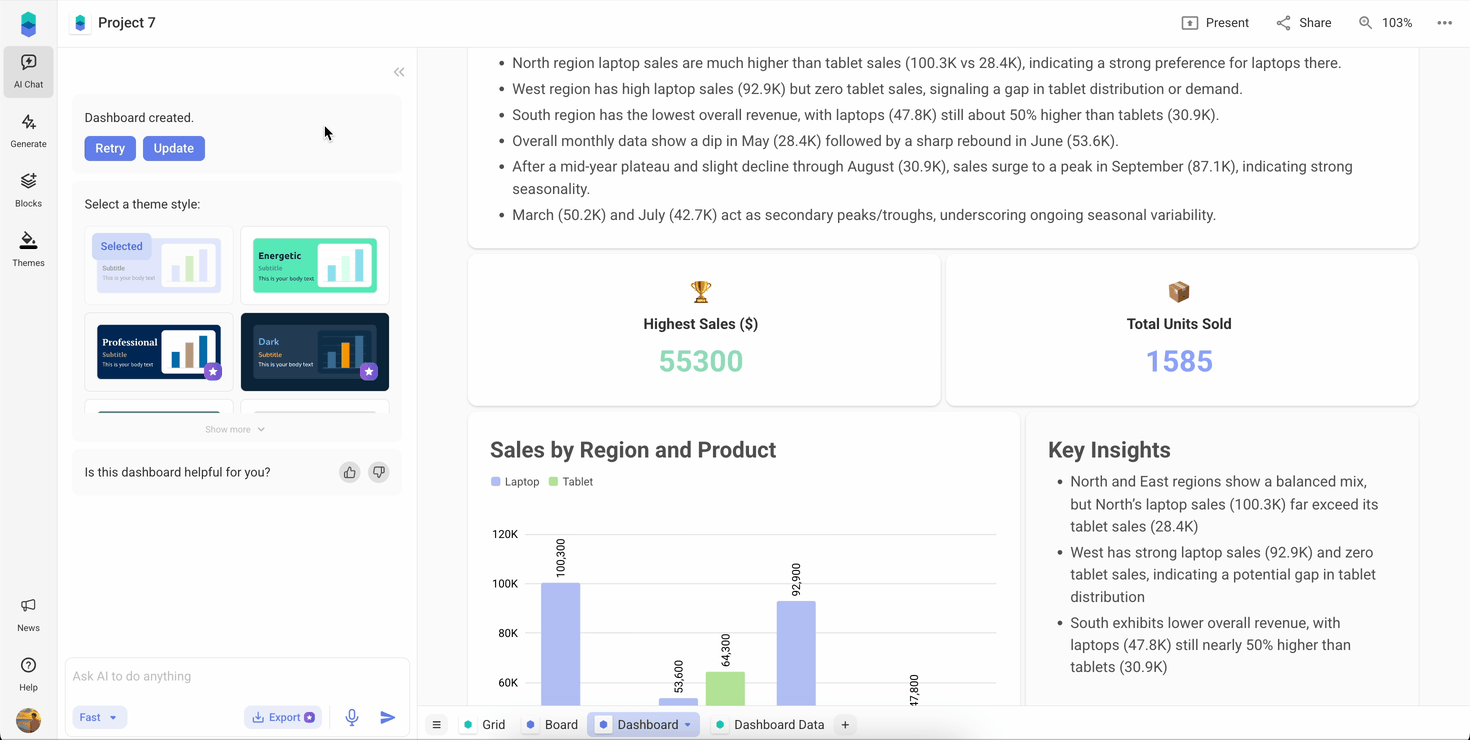Open the Dashboard Data tab
Viewport: 1470px width, 740px height.
click(780, 724)
